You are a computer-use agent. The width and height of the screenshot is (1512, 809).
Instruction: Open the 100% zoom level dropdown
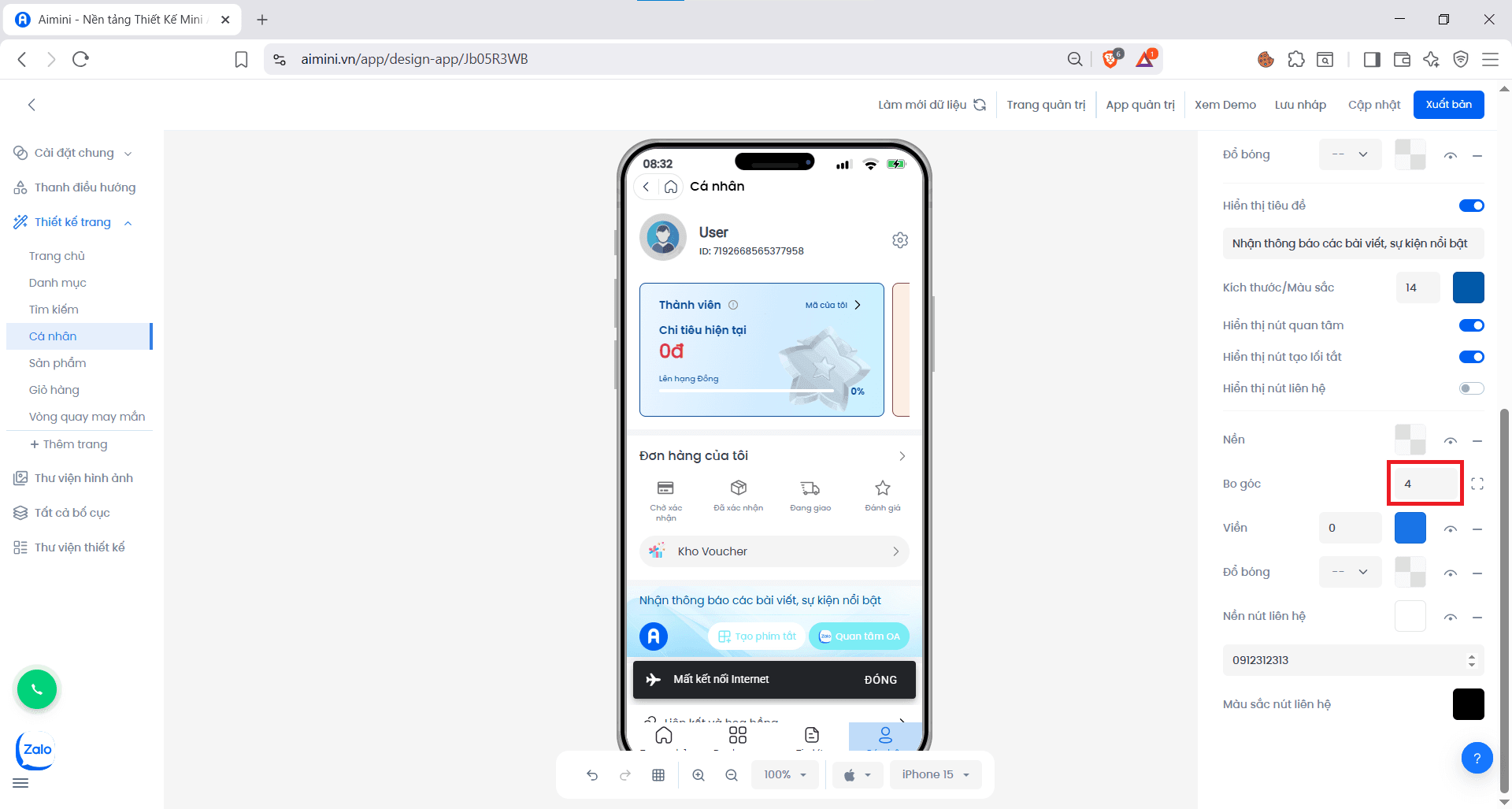coord(784,774)
